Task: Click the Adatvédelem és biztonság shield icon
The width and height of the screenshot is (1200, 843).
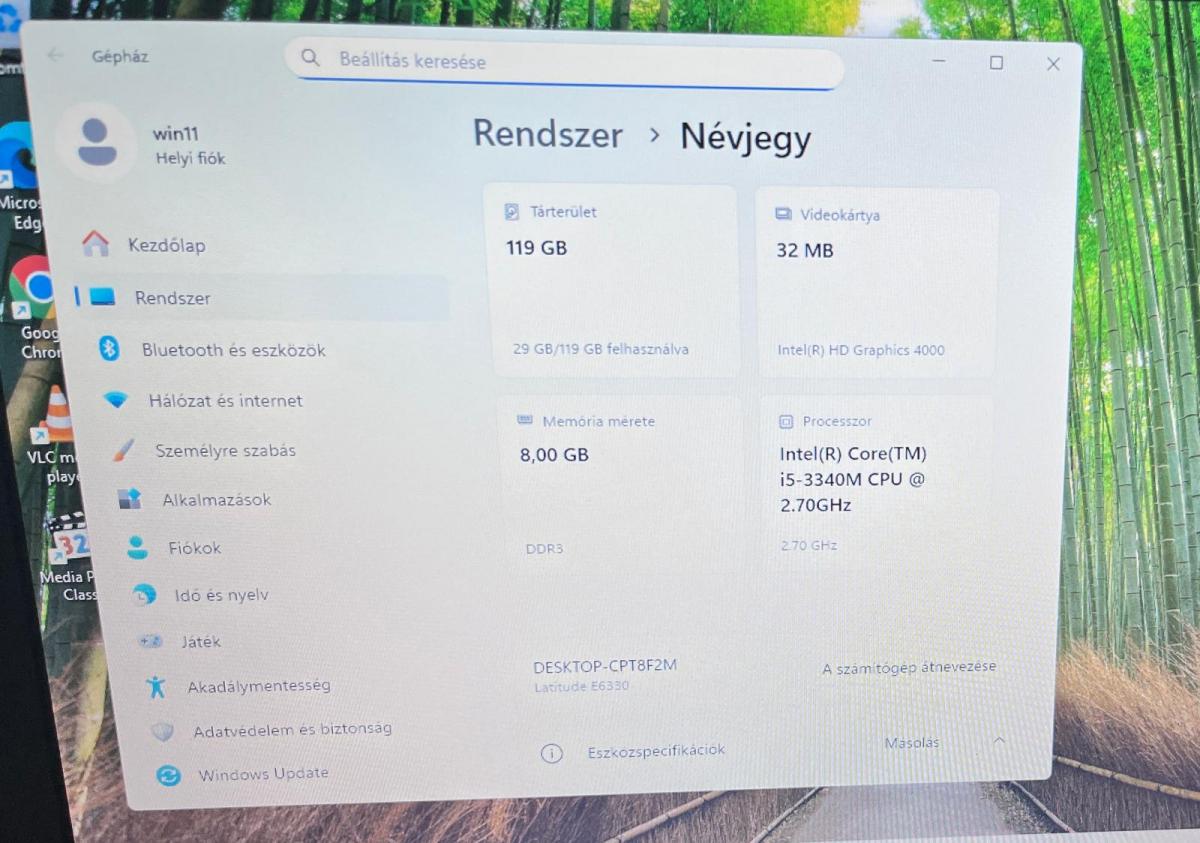Action: [x=162, y=731]
